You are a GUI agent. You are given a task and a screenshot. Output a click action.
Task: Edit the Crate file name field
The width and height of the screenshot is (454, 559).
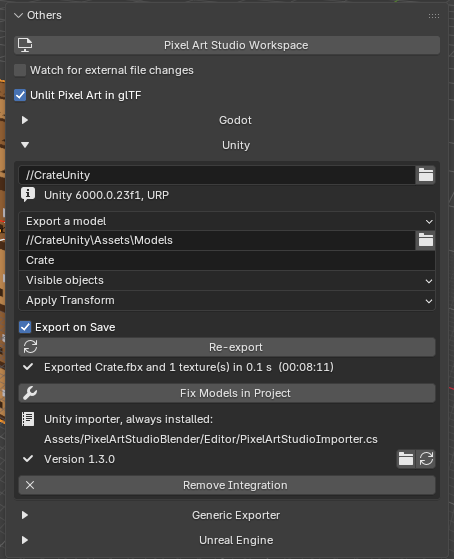[x=227, y=260]
